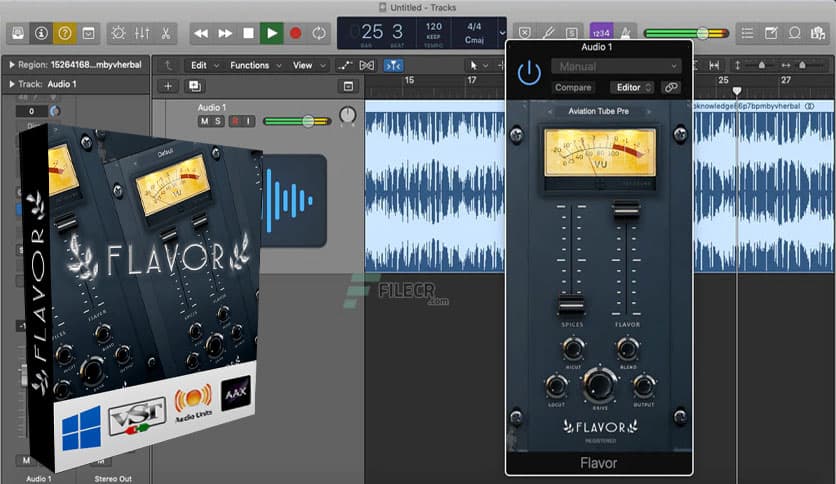The height and width of the screenshot is (484, 836).
Task: Toggle input monitoring I button on Audio 1
Action: pyautogui.click(x=248, y=121)
